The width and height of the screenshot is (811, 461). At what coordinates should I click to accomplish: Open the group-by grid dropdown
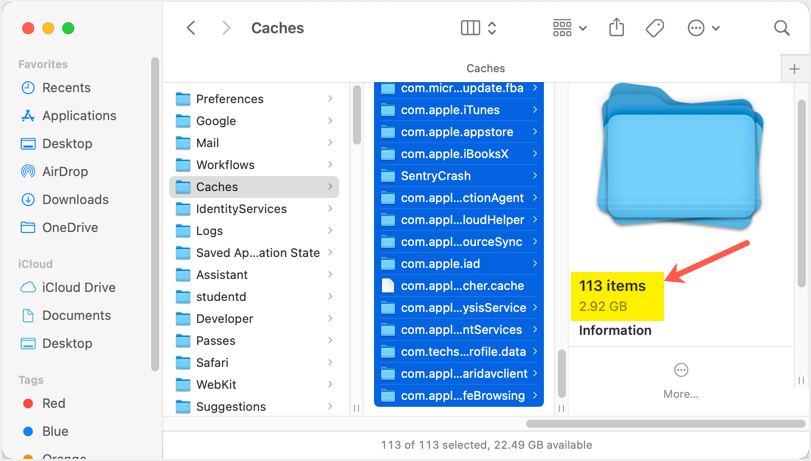coord(569,28)
